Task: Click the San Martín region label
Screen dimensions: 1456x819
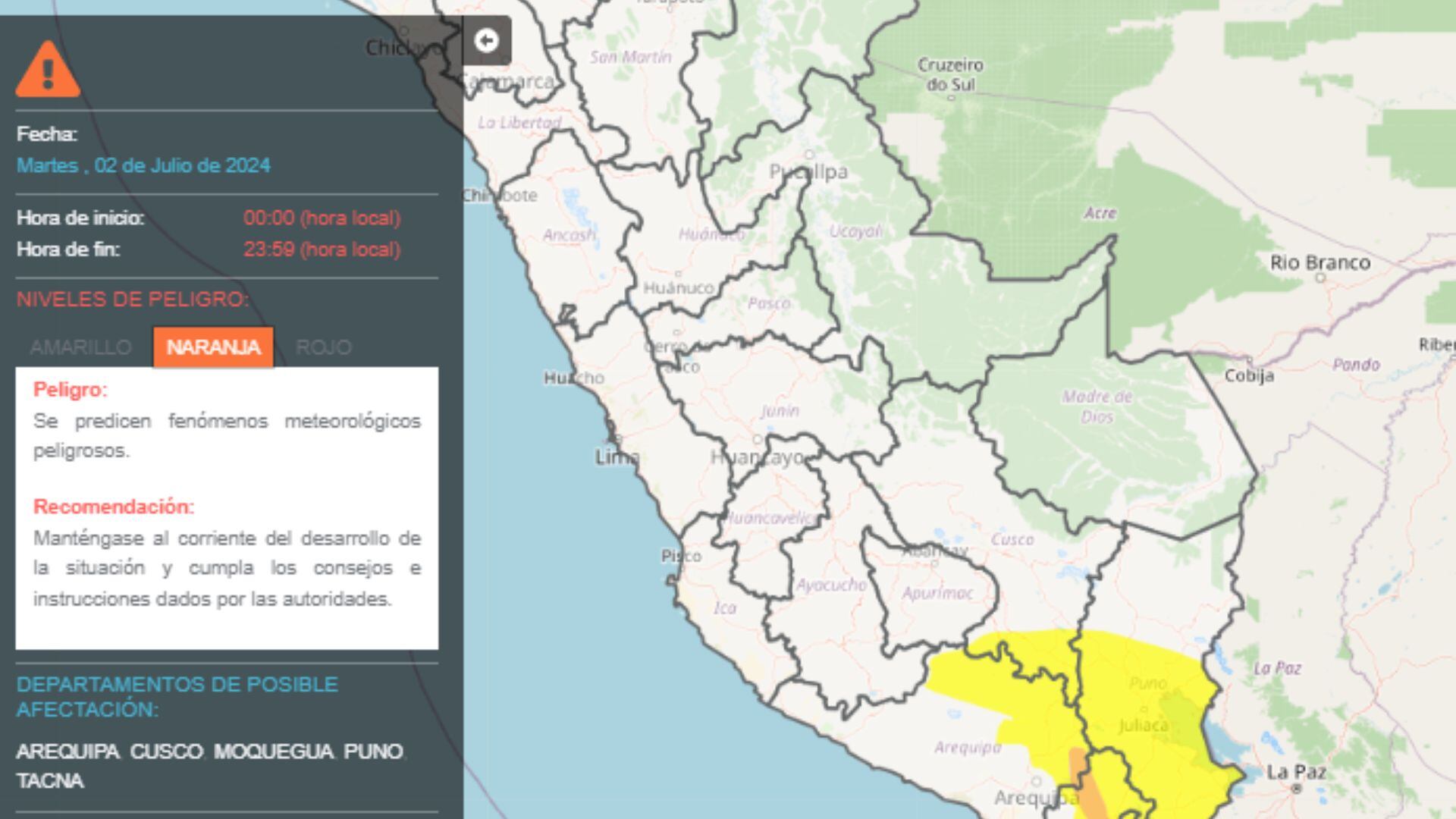Action: click(x=630, y=57)
